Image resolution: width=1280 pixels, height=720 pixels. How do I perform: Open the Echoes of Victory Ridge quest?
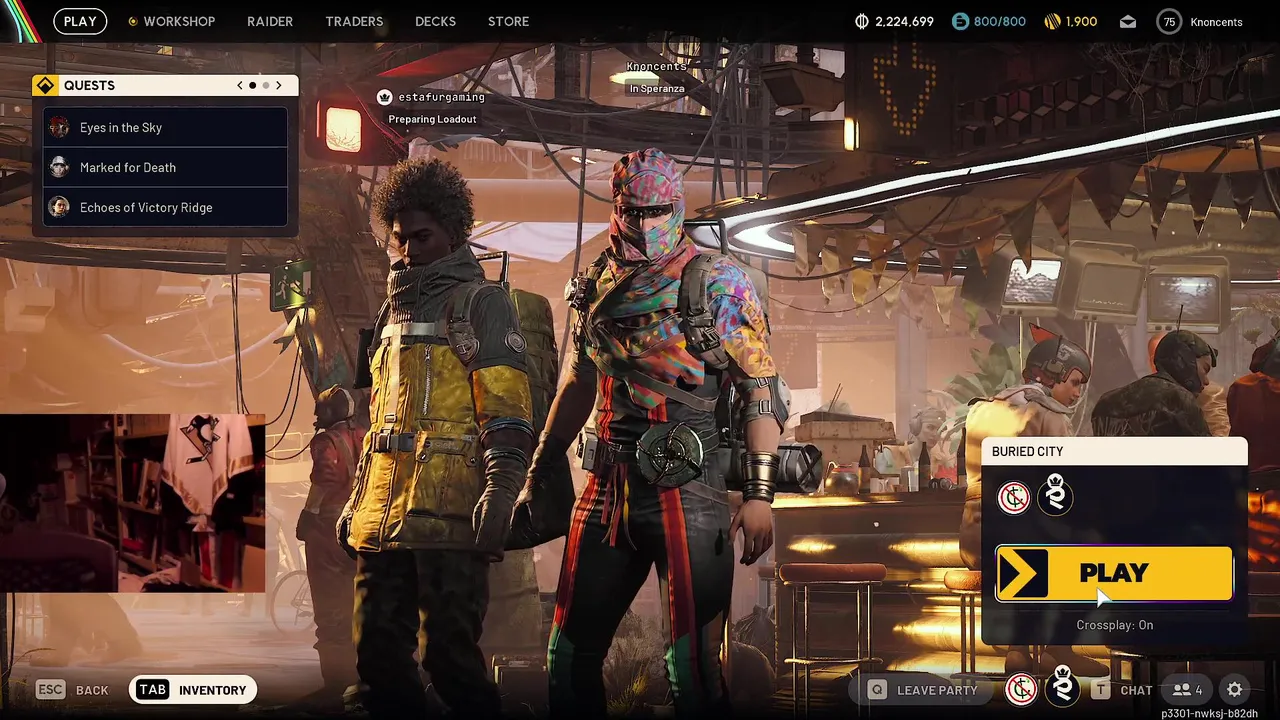(166, 207)
